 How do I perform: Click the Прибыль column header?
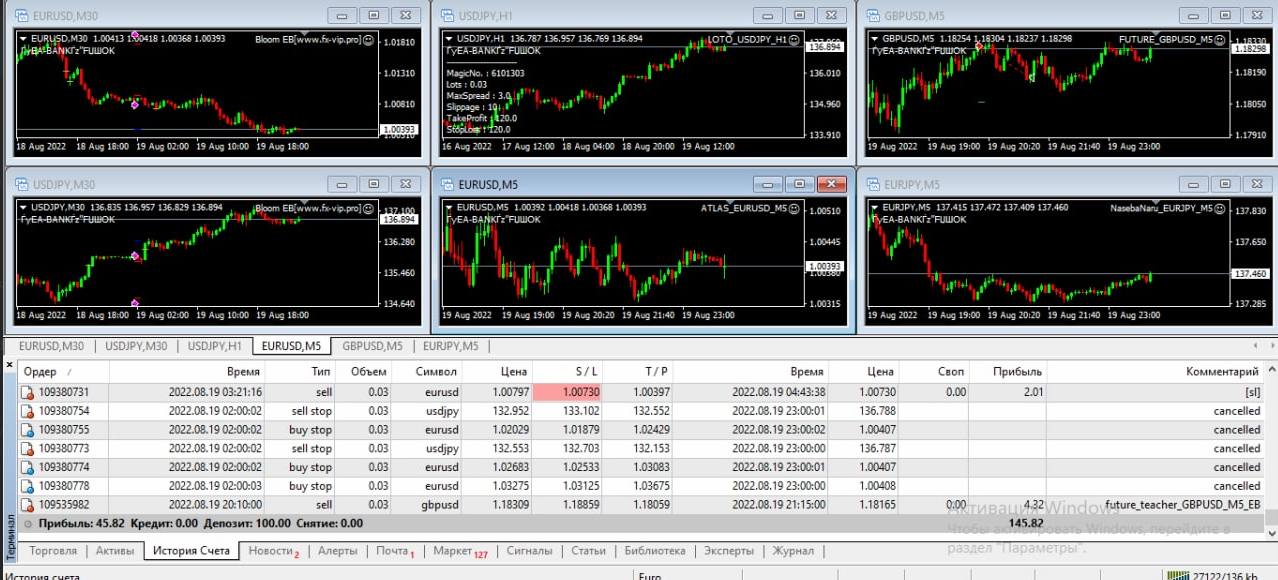click(1008, 371)
